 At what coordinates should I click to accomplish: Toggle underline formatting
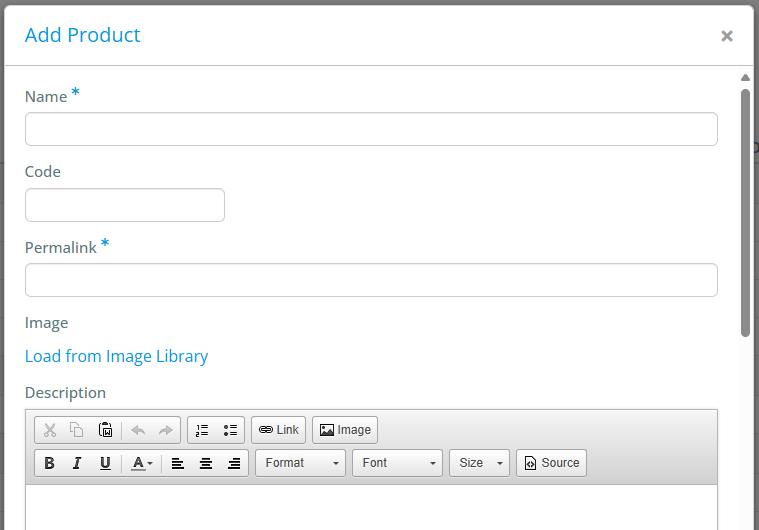tap(105, 463)
